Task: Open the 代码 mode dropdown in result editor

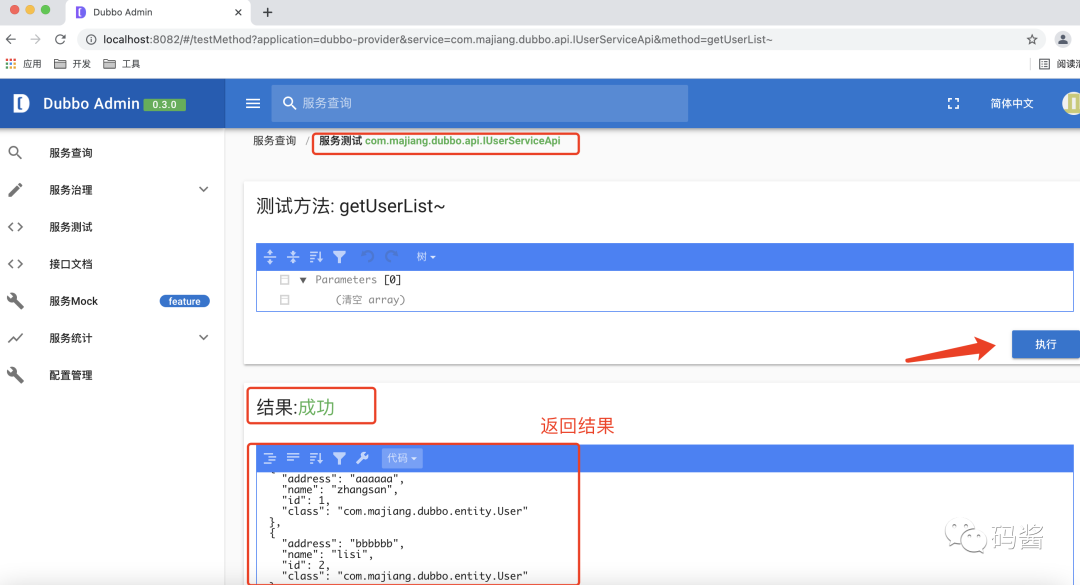Action: click(402, 458)
